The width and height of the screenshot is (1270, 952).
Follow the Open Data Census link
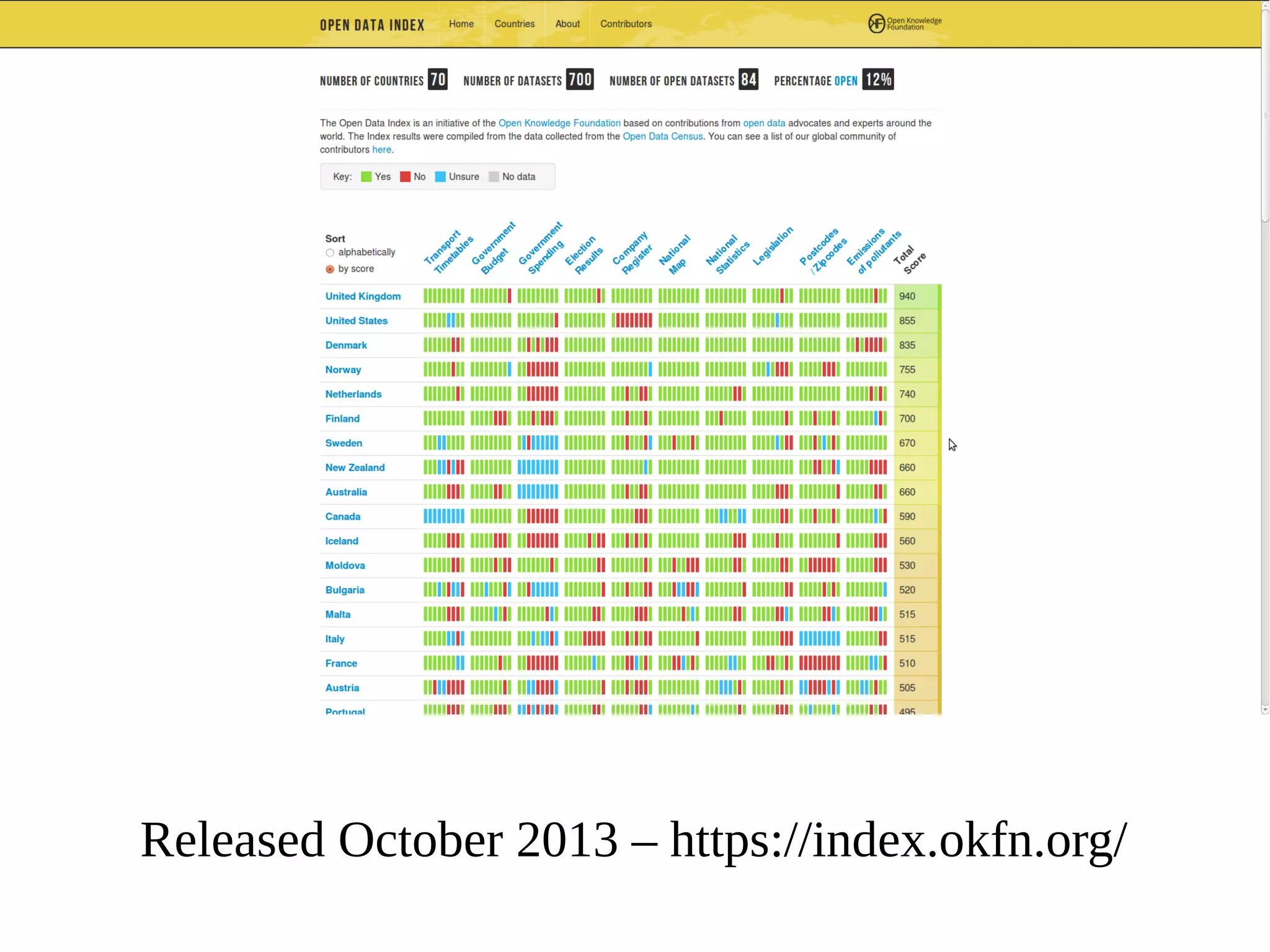click(x=663, y=136)
